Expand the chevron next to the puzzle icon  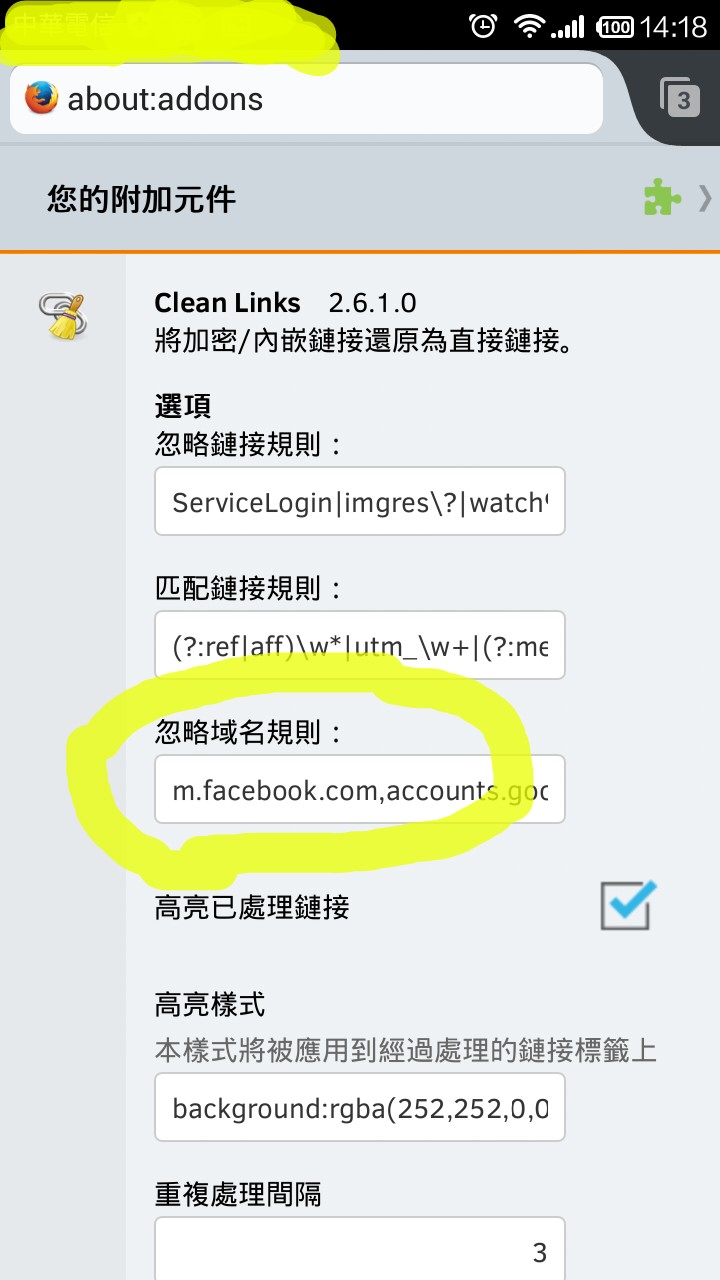705,198
